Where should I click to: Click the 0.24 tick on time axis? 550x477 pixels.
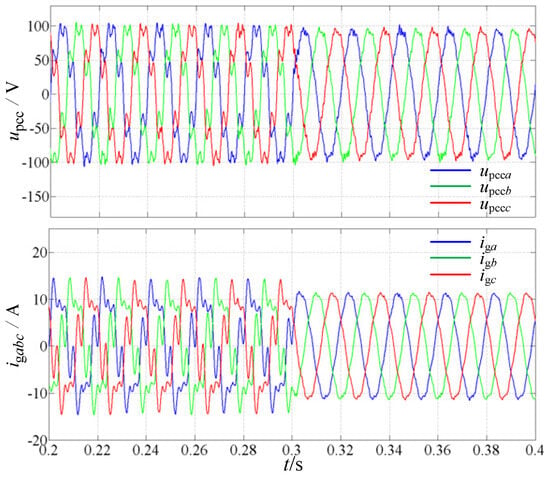click(146, 450)
